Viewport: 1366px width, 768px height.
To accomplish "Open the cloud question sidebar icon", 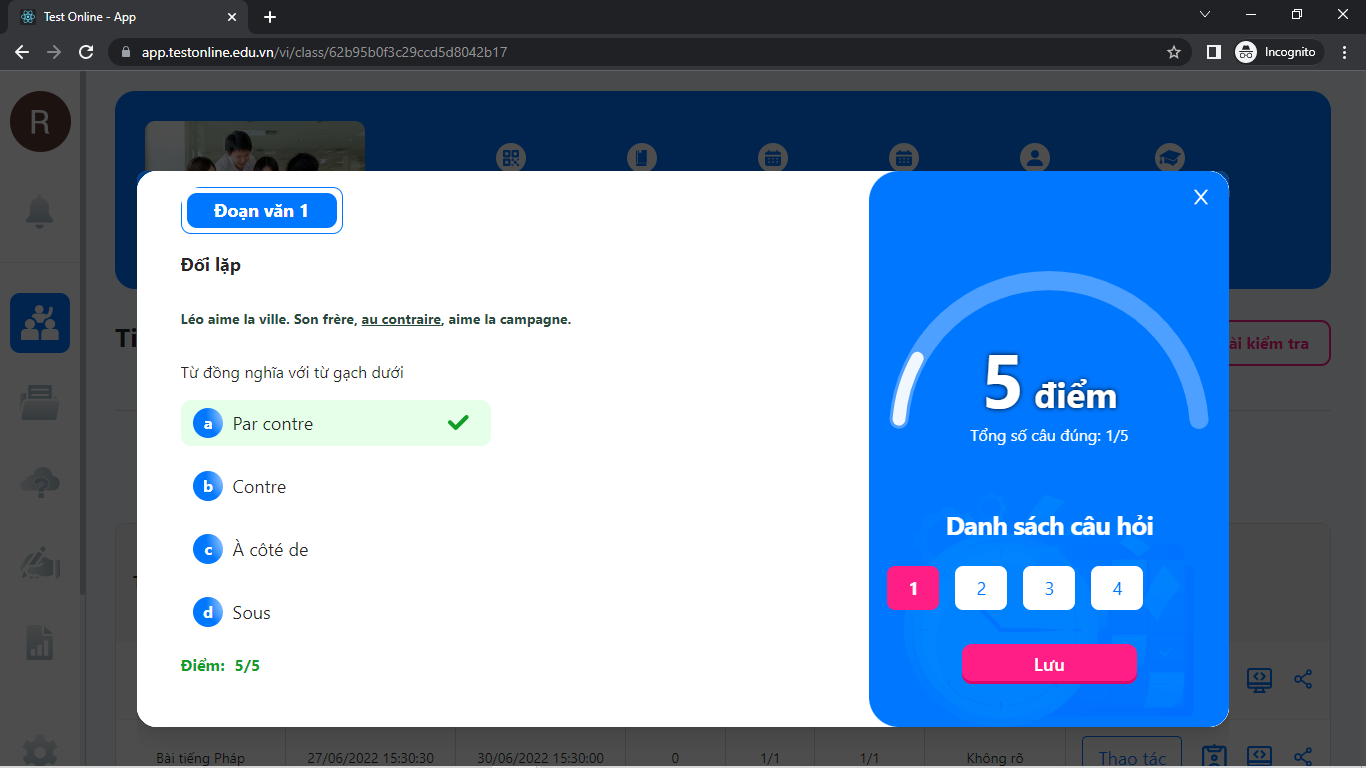I will click(40, 484).
